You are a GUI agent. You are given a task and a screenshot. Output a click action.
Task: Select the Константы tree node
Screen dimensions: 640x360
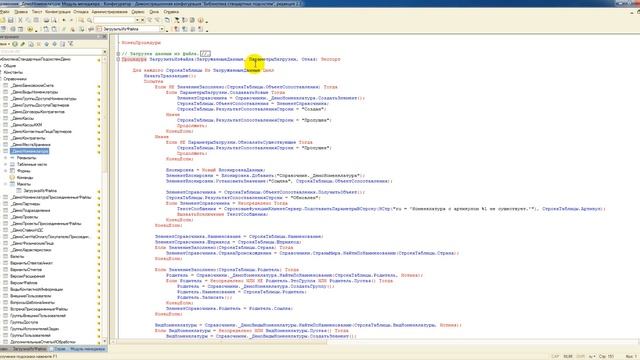[x=13, y=72]
